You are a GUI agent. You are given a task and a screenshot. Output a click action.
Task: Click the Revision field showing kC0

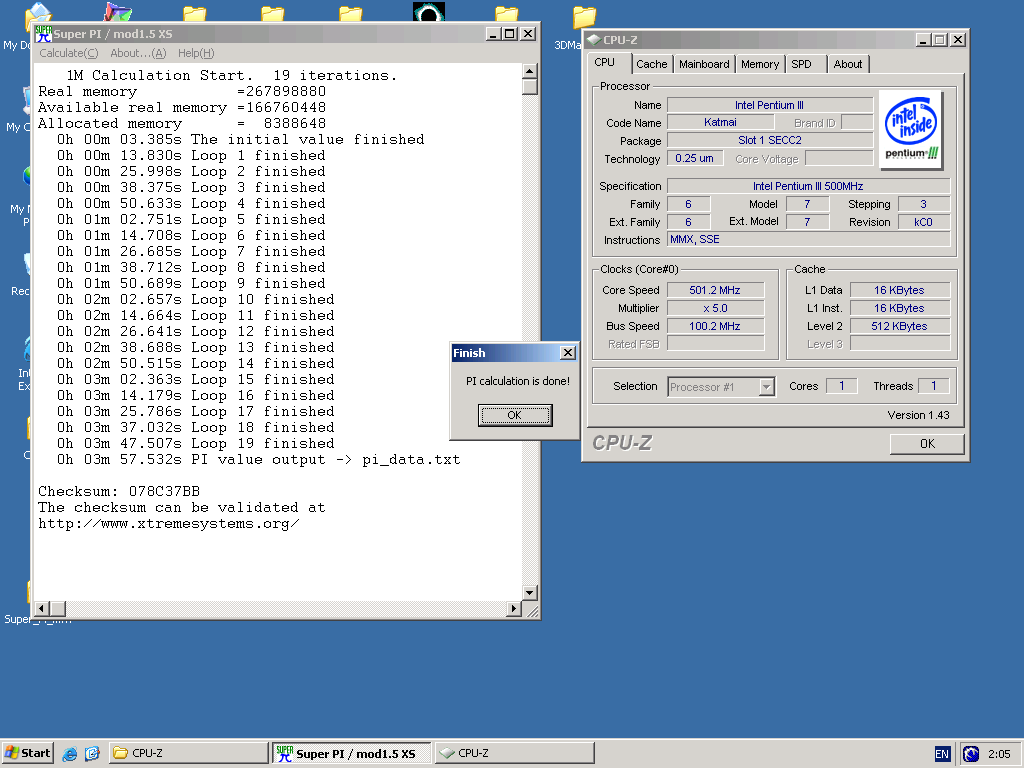923,222
